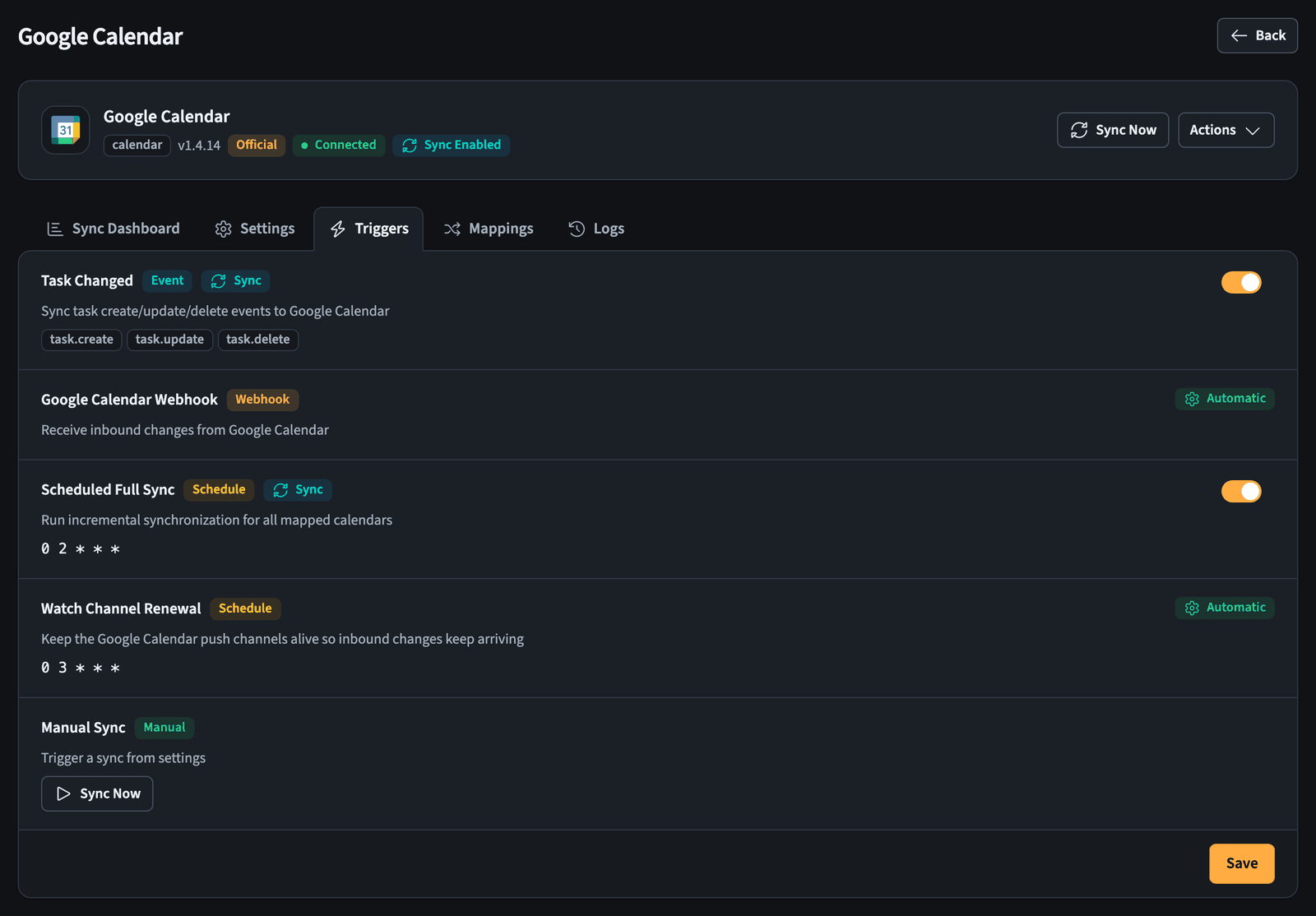Toggle the Scheduled Full Sync switch
The width and height of the screenshot is (1316, 916).
pos(1241,491)
